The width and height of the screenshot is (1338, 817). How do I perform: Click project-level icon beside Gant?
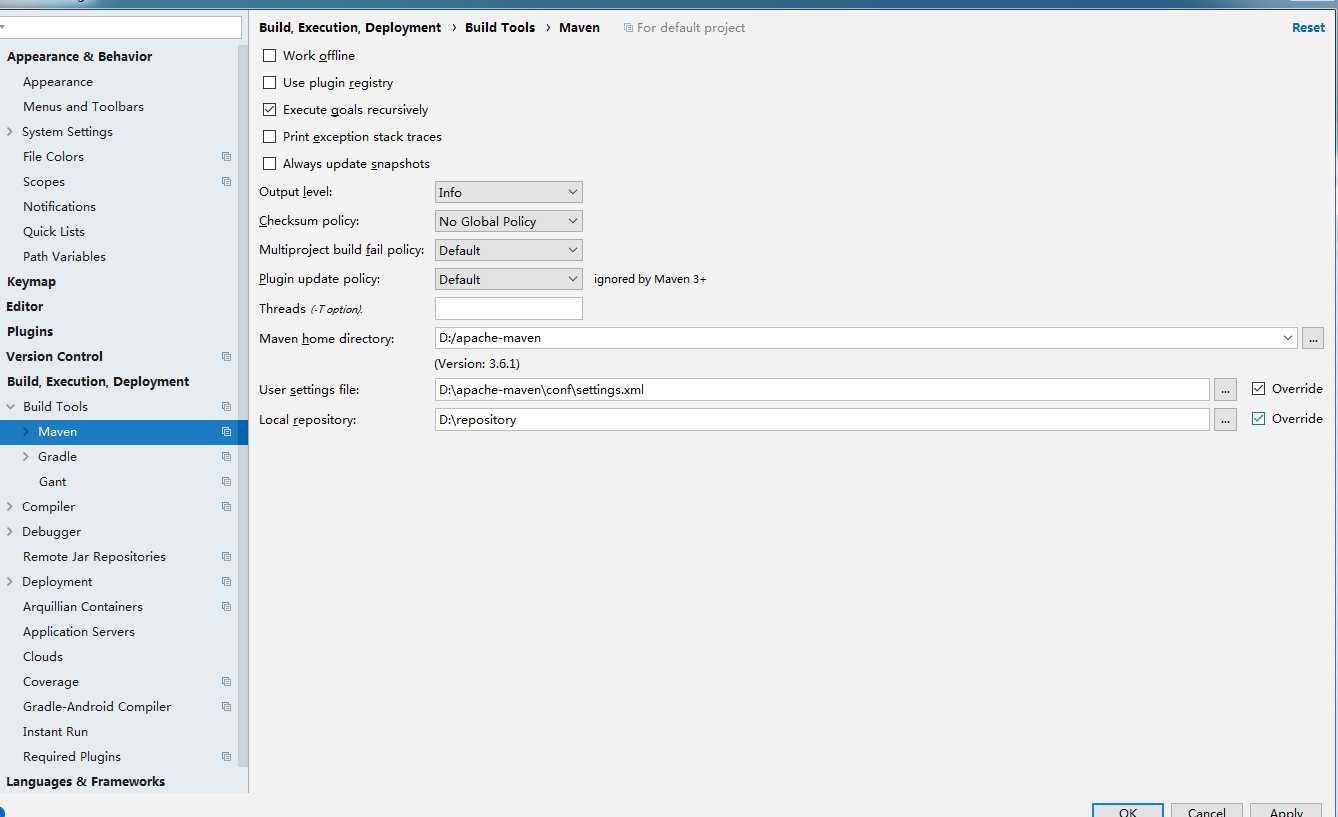coord(226,482)
